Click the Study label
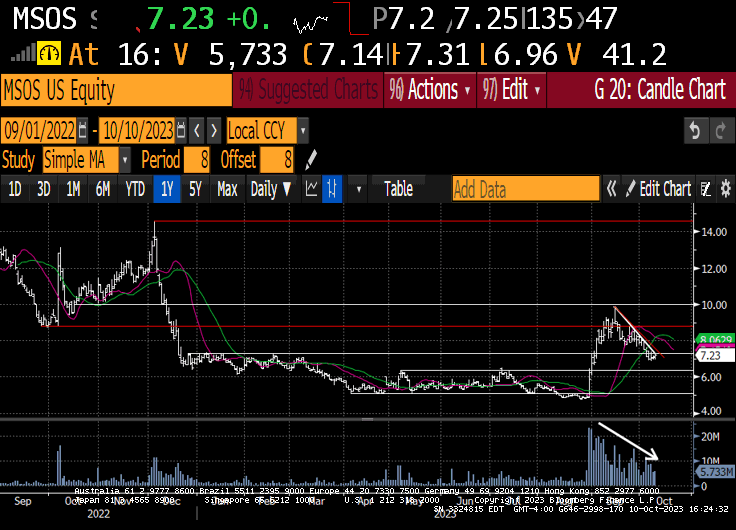Viewport: 736px width, 530px height. coord(18,160)
